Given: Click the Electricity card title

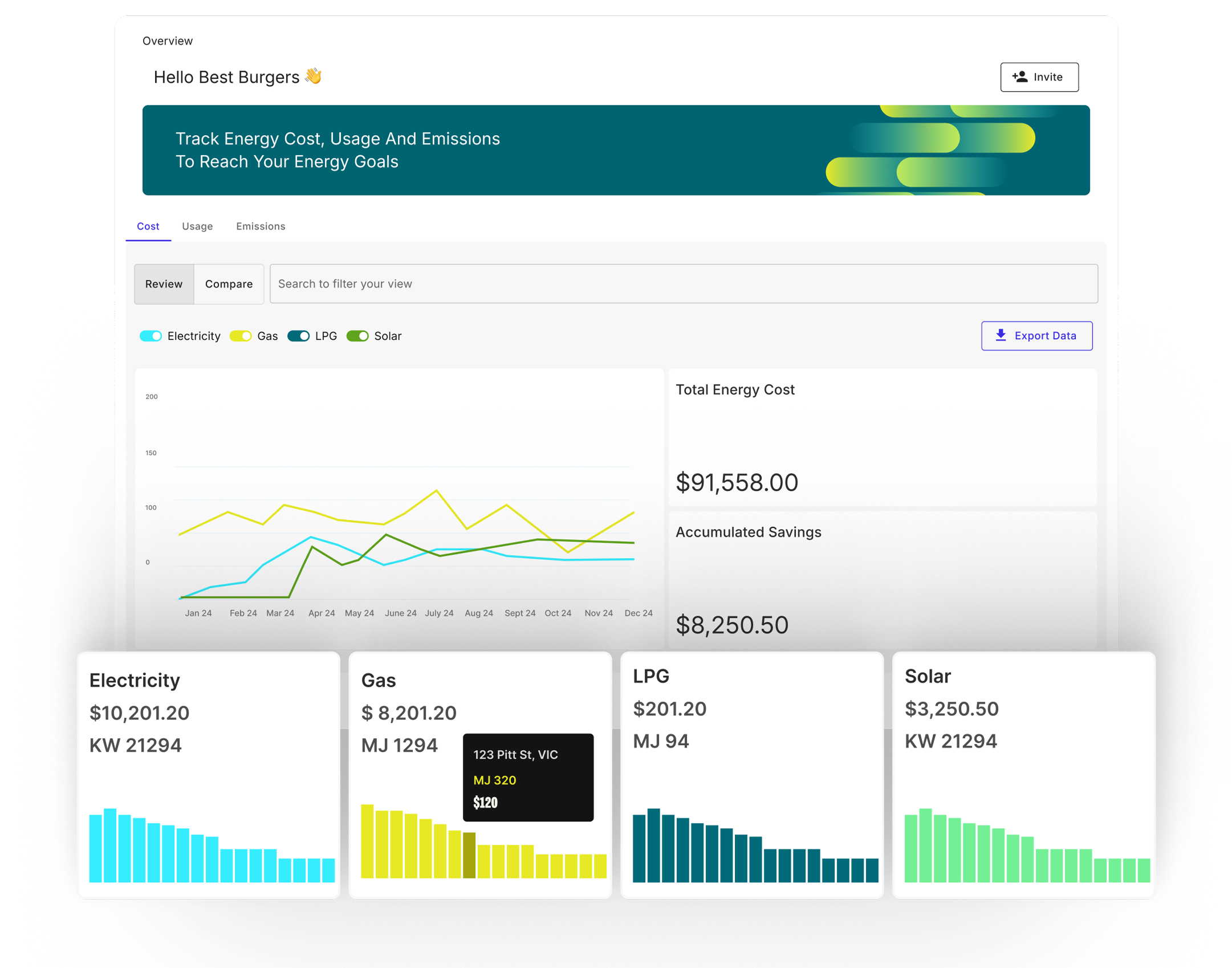Looking at the screenshot, I should (135, 680).
